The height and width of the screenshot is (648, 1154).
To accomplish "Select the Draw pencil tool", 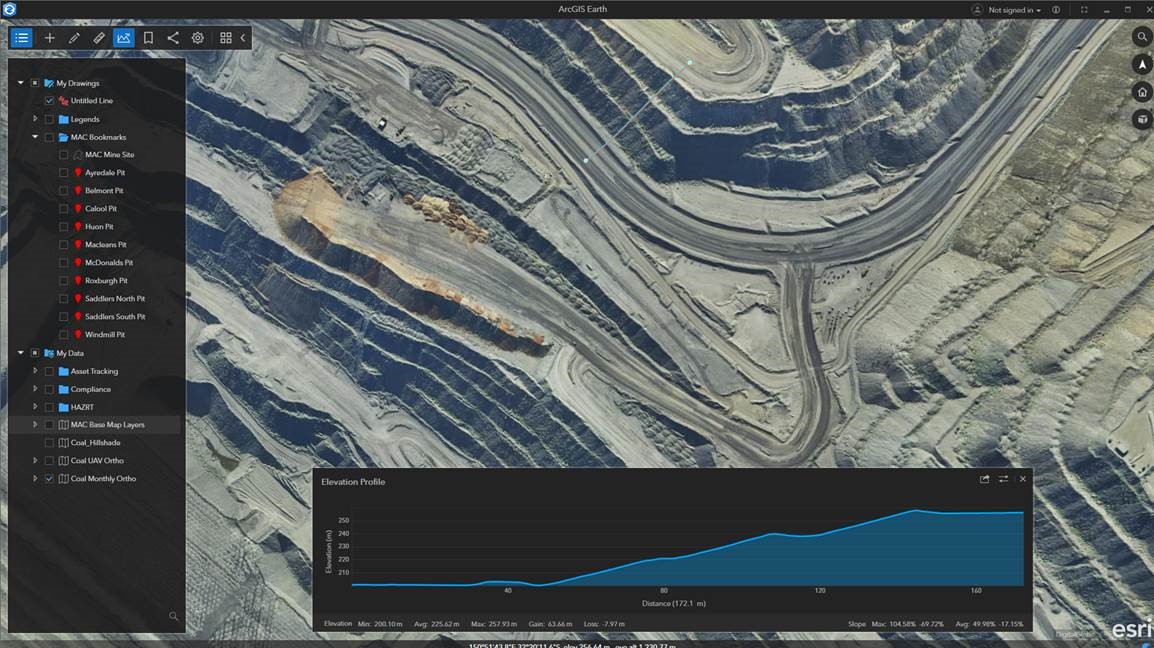I will tap(74, 38).
